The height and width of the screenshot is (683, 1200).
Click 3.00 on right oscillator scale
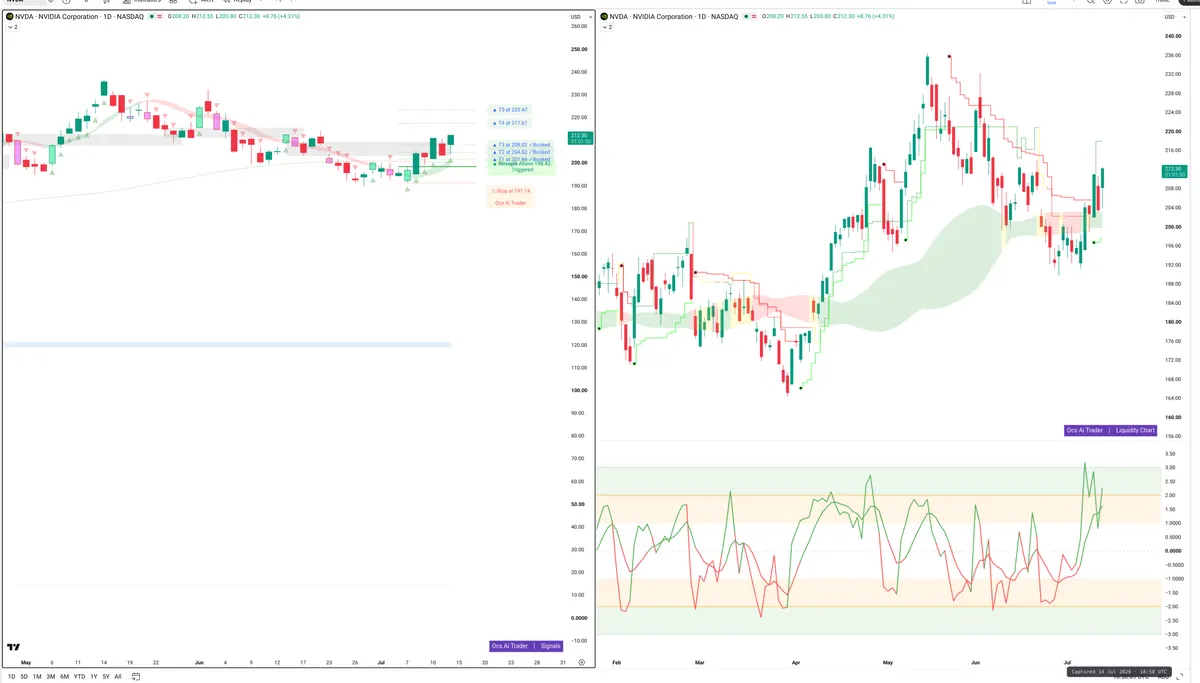click(1170, 468)
